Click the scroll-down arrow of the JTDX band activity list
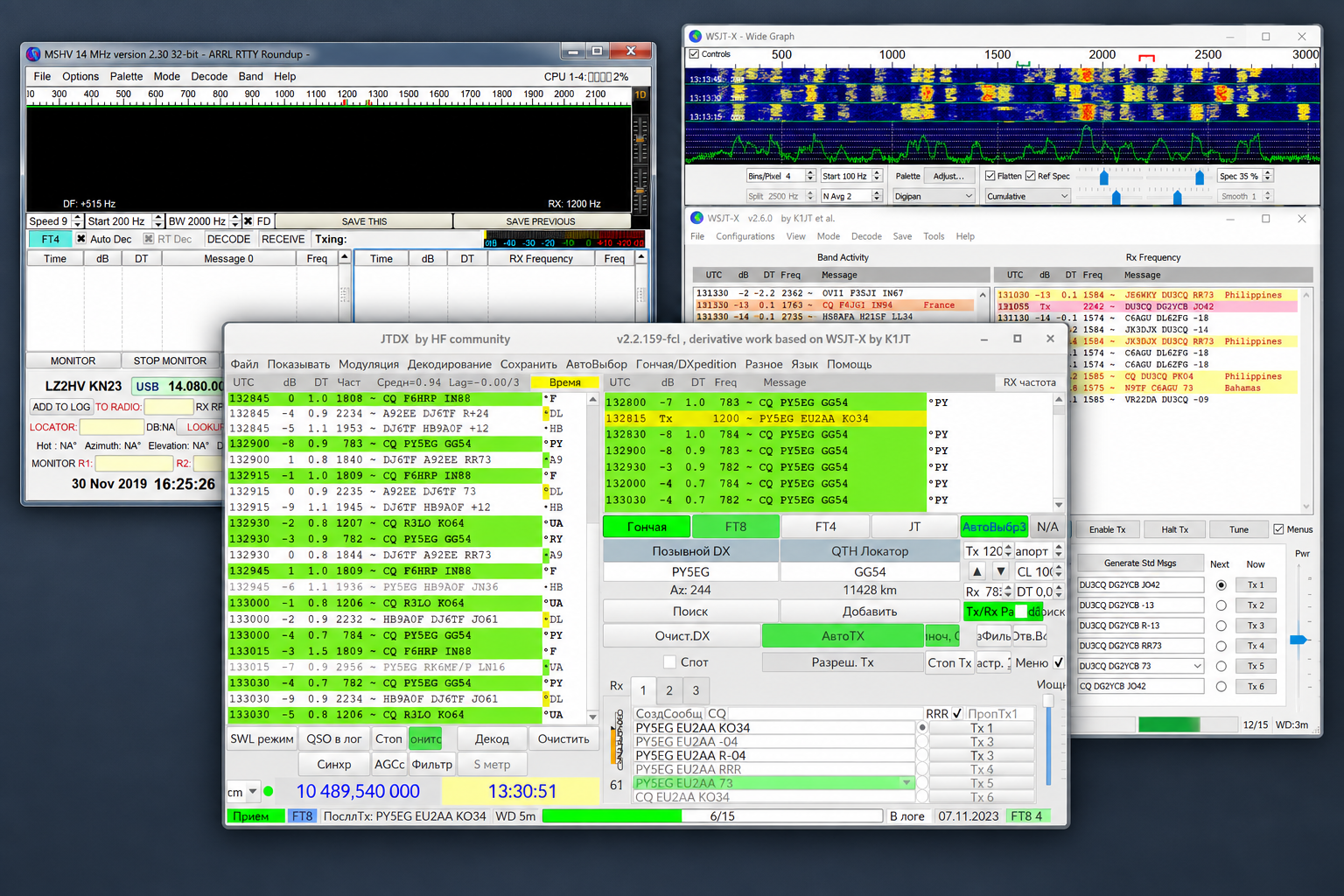This screenshot has height=896, width=1344. [592, 717]
